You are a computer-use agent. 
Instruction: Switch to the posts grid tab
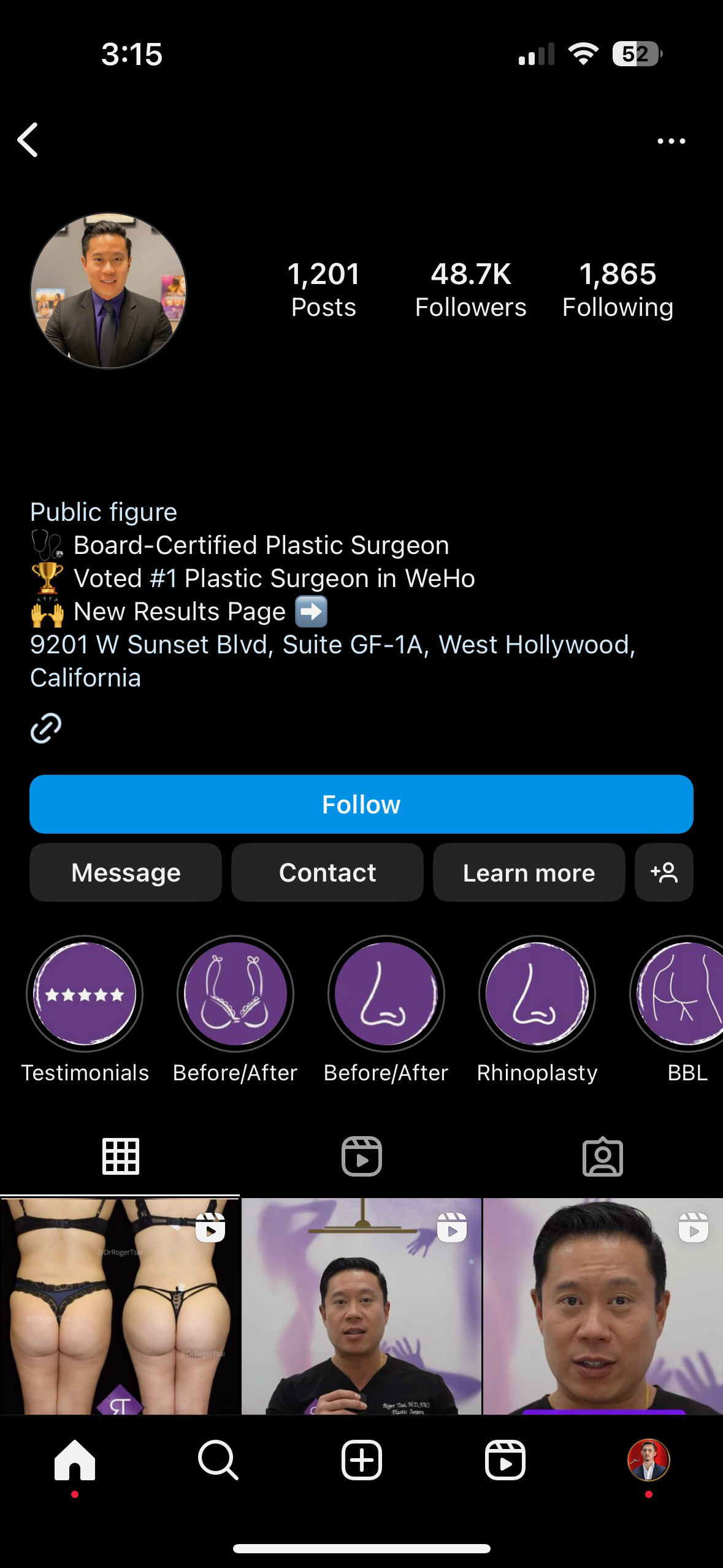(121, 1157)
